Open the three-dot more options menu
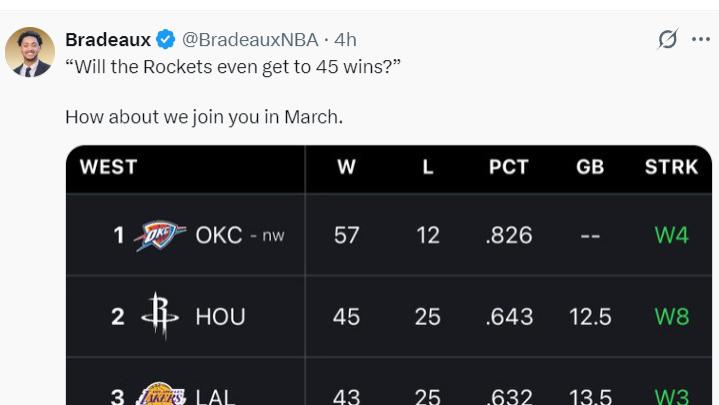This screenshot has width=719, height=405. (x=701, y=39)
